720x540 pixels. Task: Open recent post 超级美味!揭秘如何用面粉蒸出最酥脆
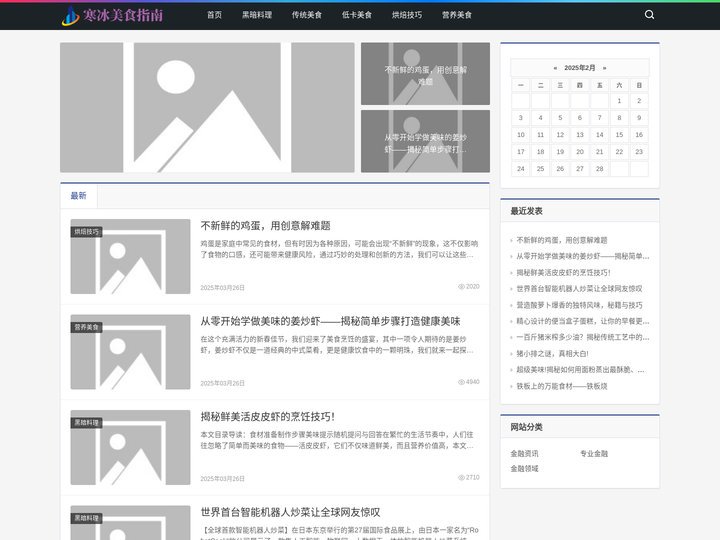tap(580, 370)
